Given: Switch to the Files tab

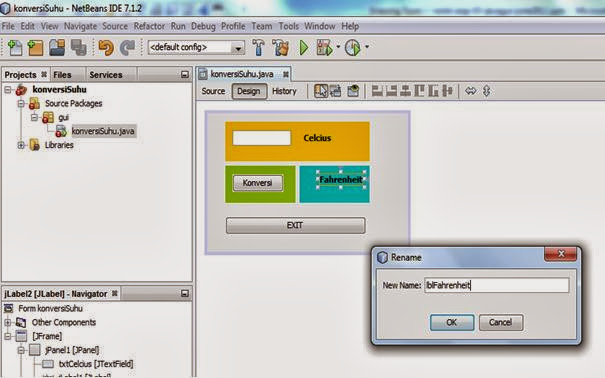Looking at the screenshot, I should pyautogui.click(x=62, y=75).
